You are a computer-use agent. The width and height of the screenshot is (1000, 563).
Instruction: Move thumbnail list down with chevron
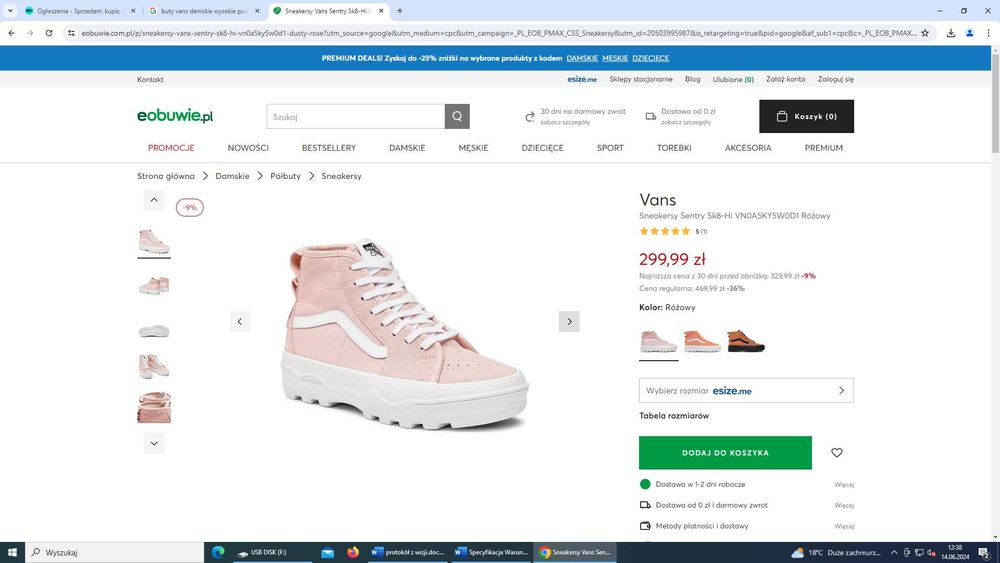click(154, 443)
